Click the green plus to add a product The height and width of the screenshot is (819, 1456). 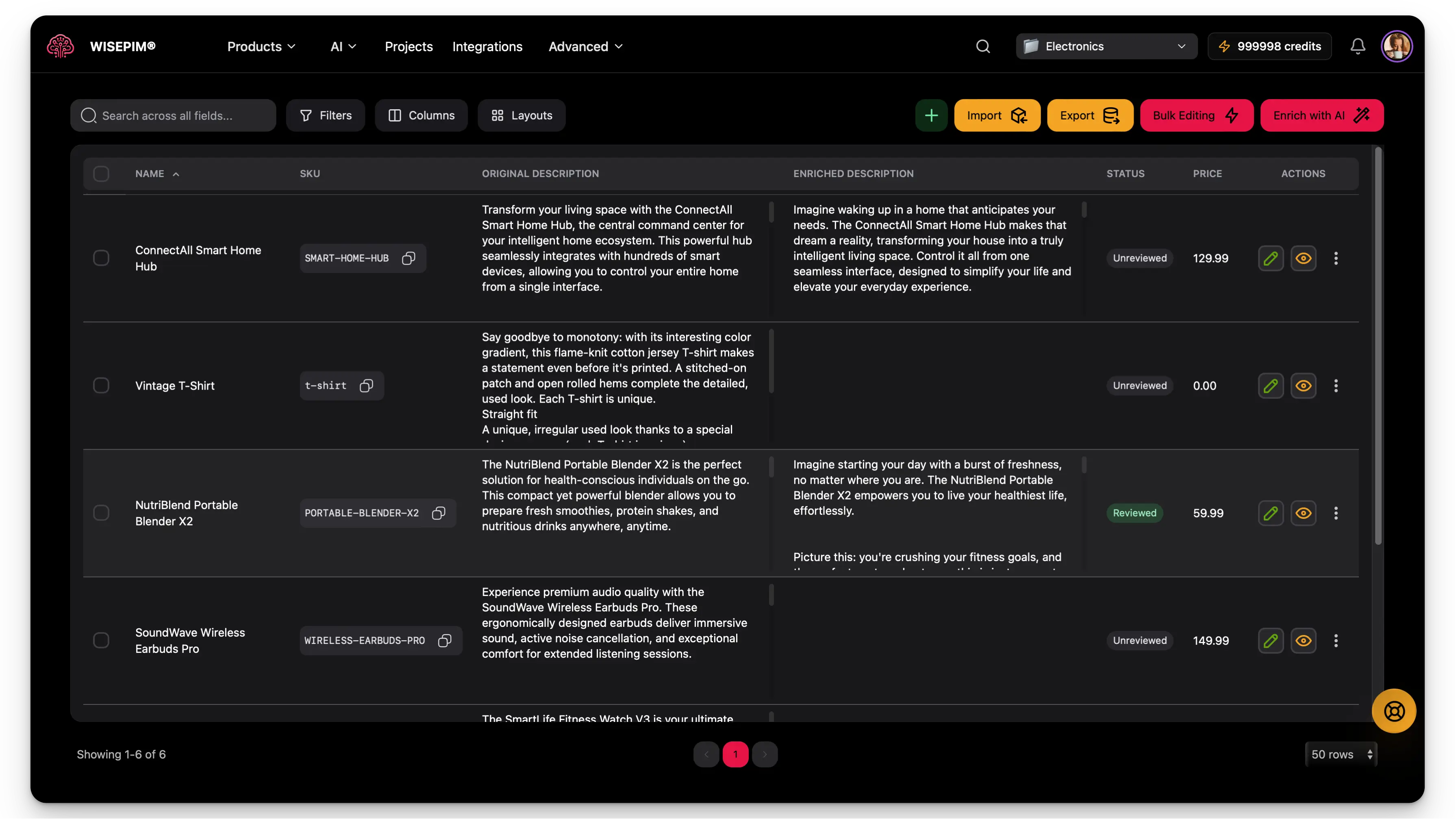tap(932, 115)
